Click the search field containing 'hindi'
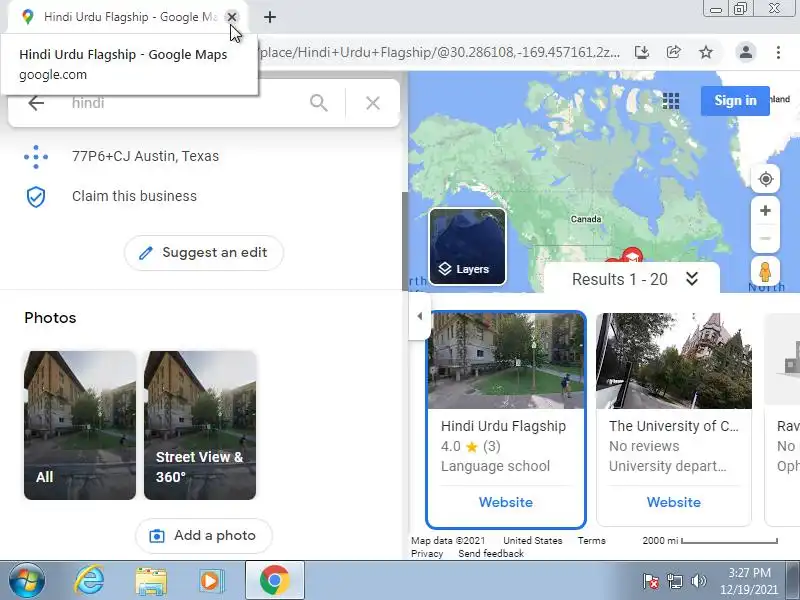 [184, 103]
